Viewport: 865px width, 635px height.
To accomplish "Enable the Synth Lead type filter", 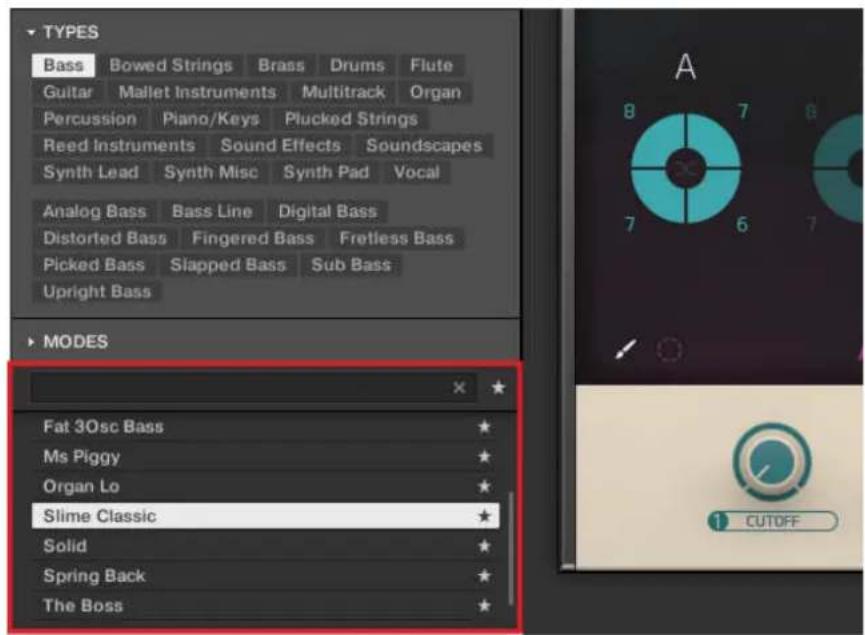I will tap(90, 172).
